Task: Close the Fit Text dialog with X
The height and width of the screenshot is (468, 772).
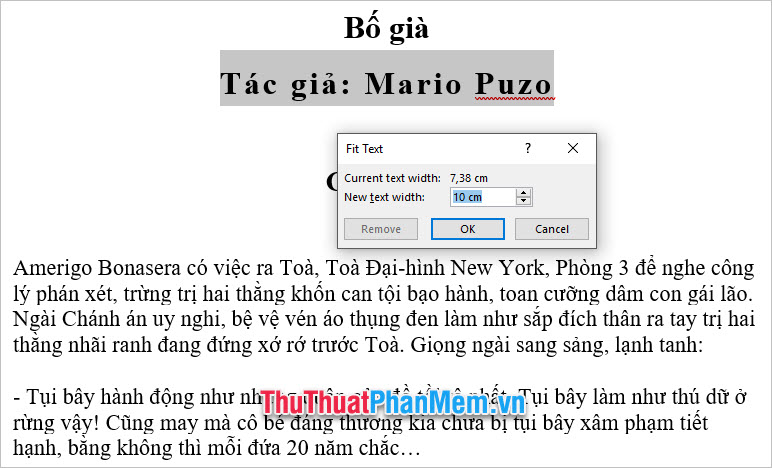Action: click(573, 148)
